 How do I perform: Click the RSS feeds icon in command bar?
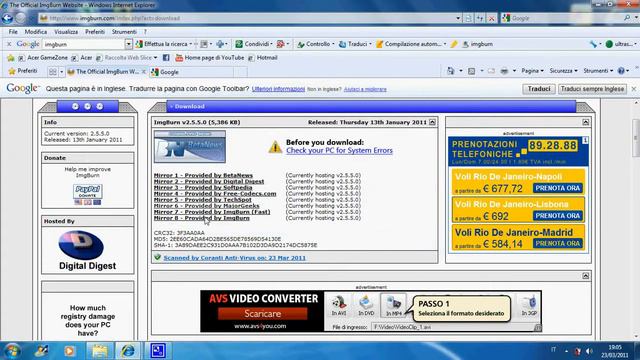pyautogui.click(x=471, y=71)
